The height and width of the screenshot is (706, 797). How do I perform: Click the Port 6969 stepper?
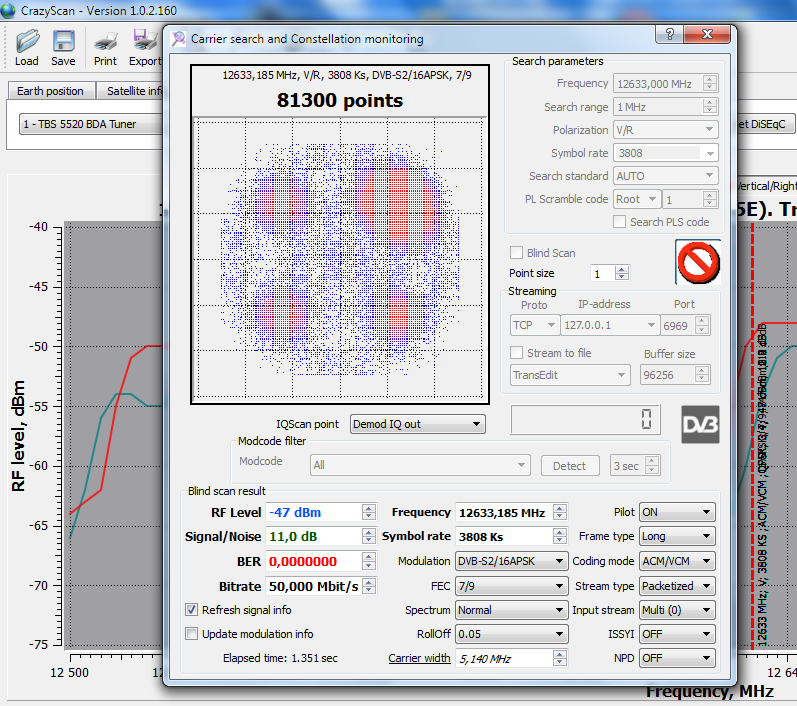click(x=702, y=325)
